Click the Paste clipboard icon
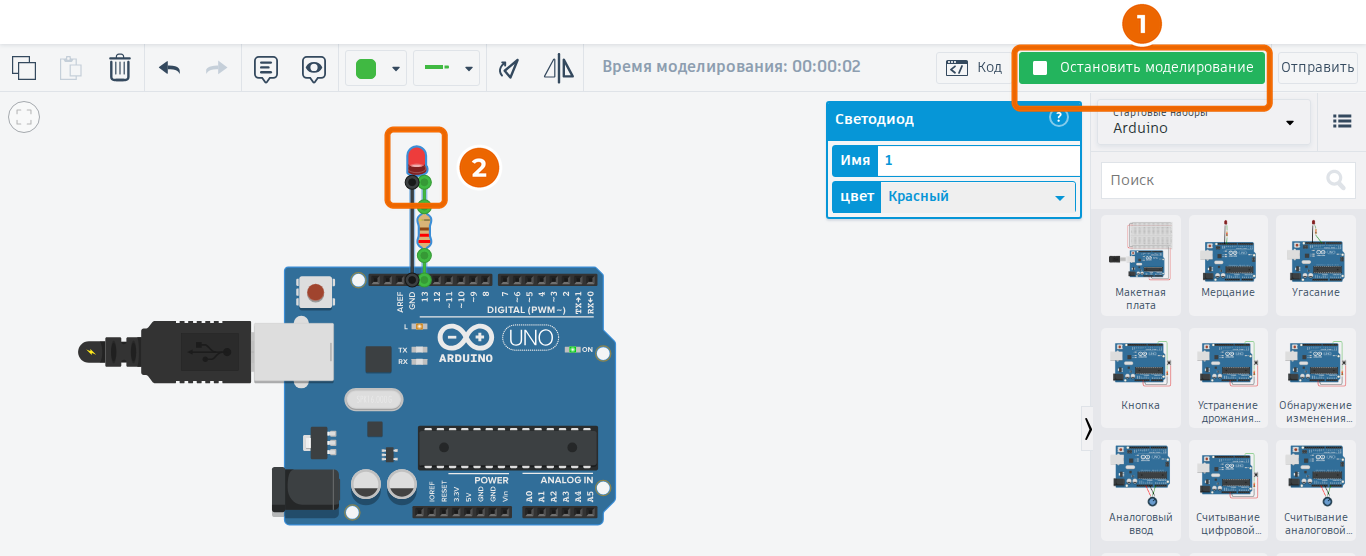 (71, 68)
